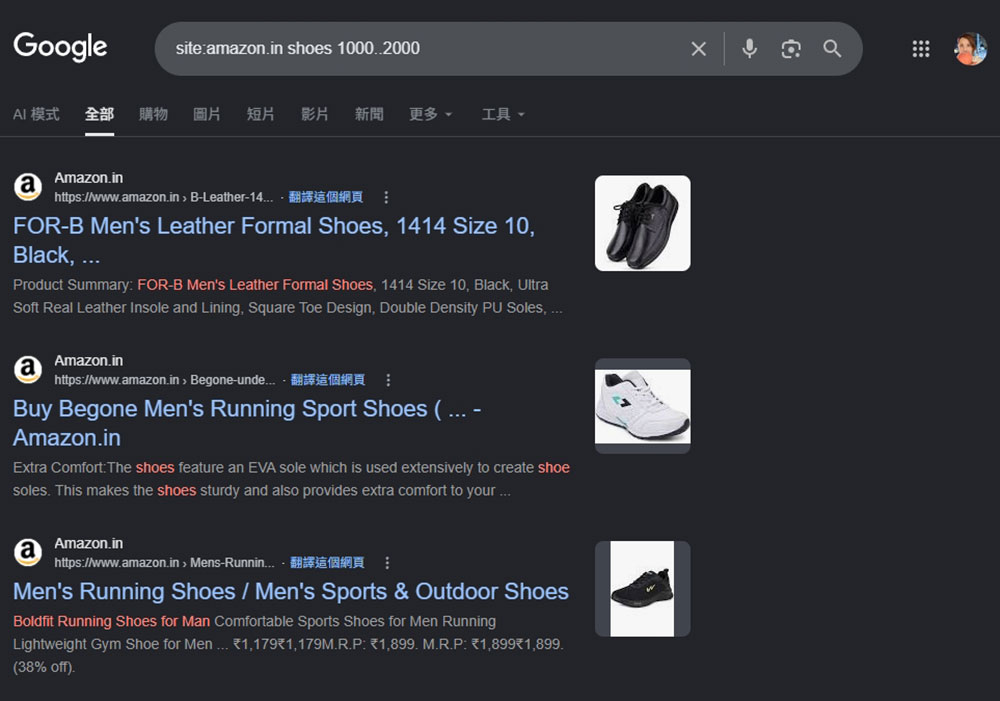Open the account profile avatar
This screenshot has width=1000, height=701.
[x=970, y=48]
